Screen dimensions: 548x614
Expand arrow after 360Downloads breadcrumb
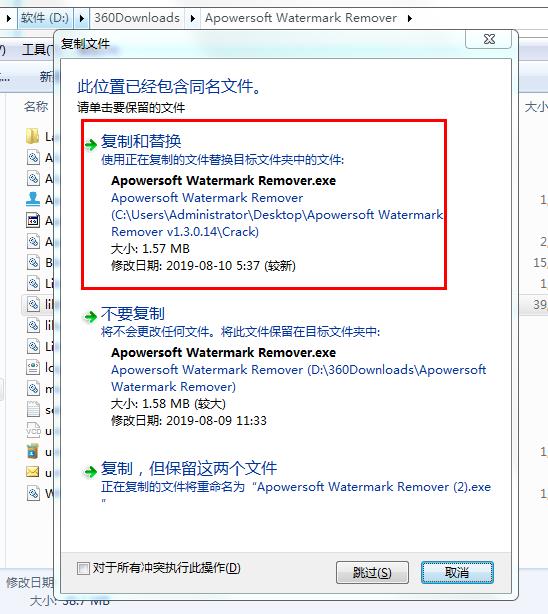[192, 18]
